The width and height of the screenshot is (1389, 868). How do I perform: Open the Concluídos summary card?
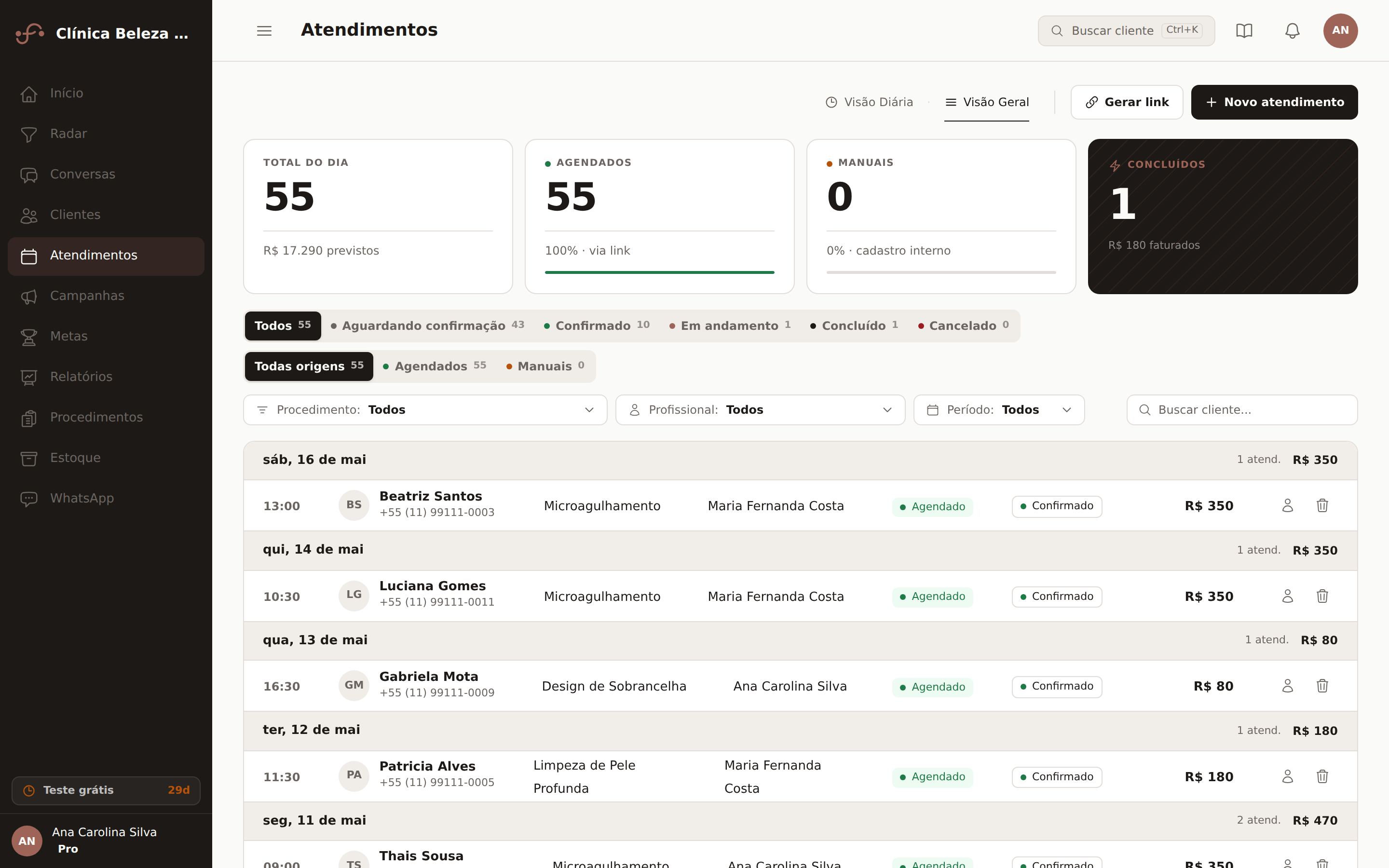coord(1223,217)
